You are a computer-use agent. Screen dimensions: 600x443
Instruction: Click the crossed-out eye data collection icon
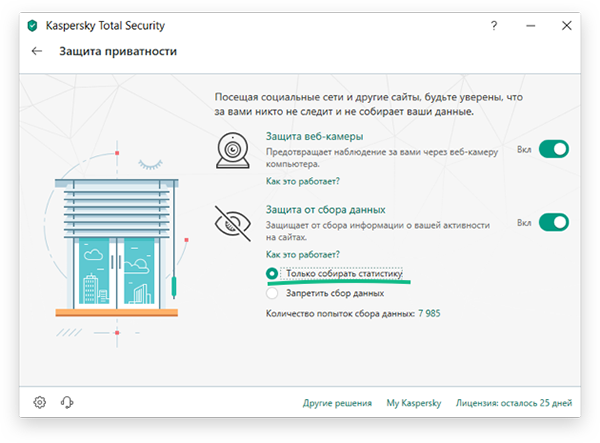pos(236,224)
